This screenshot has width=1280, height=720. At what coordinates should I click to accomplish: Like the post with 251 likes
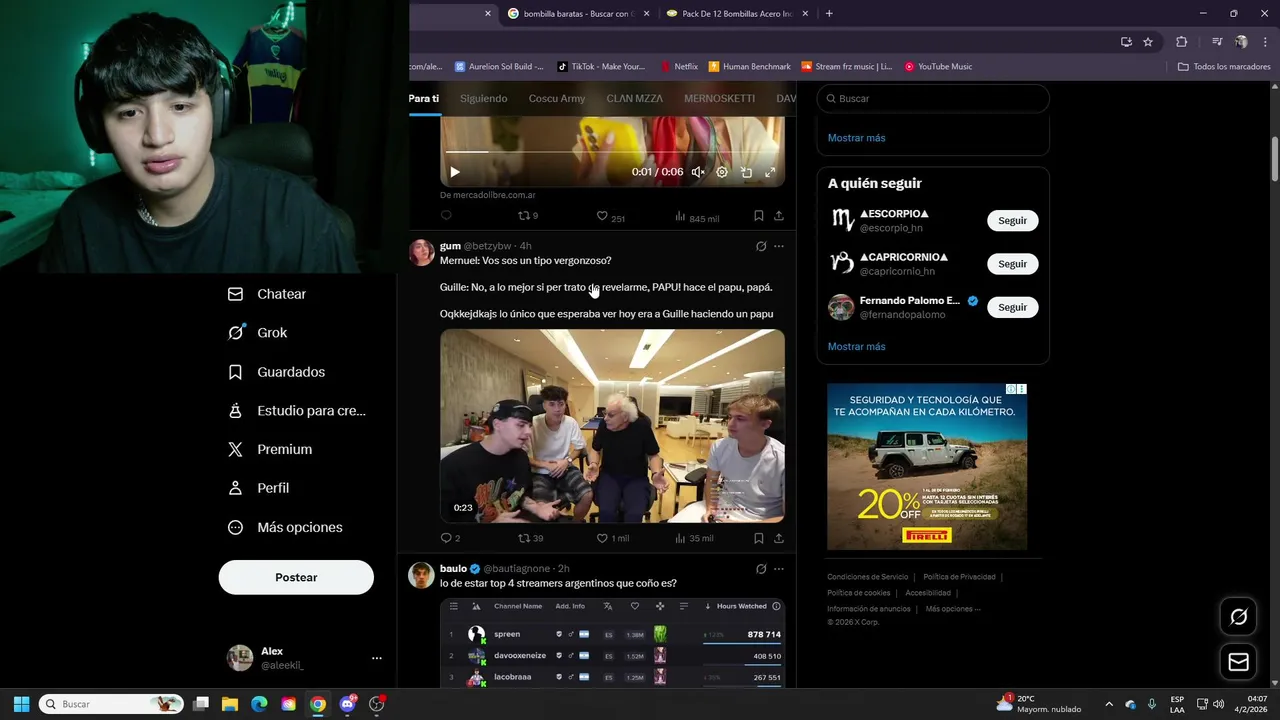610,216
